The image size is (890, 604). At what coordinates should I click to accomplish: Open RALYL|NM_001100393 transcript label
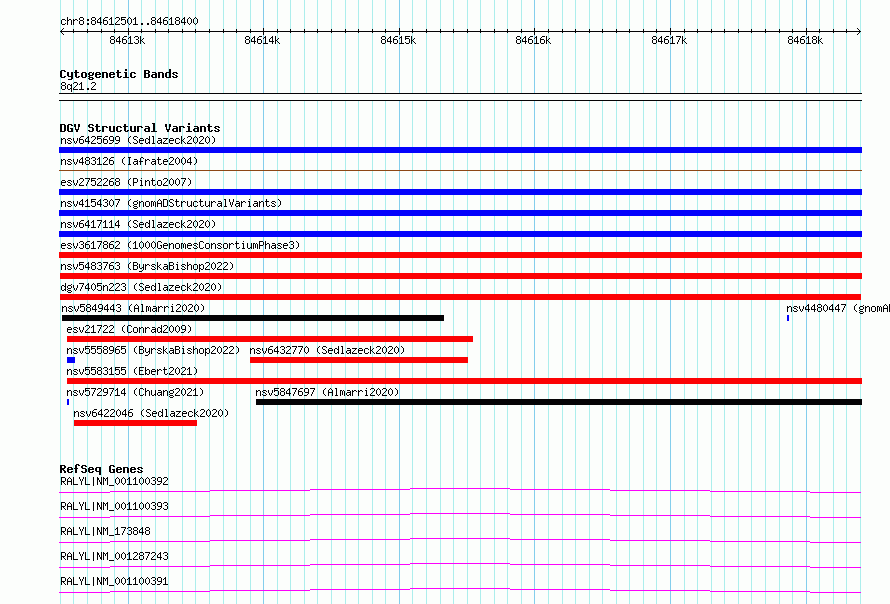click(114, 506)
